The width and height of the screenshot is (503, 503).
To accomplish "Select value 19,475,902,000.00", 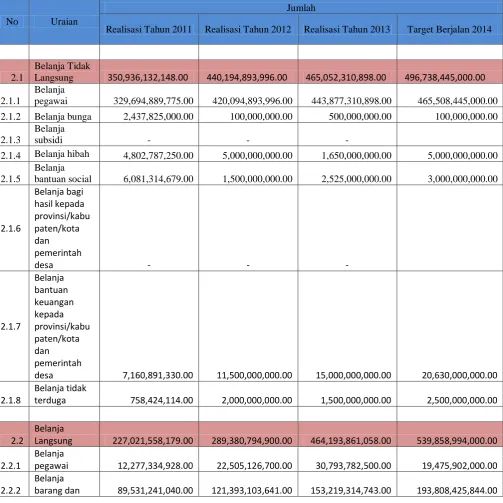I will coord(460,466).
